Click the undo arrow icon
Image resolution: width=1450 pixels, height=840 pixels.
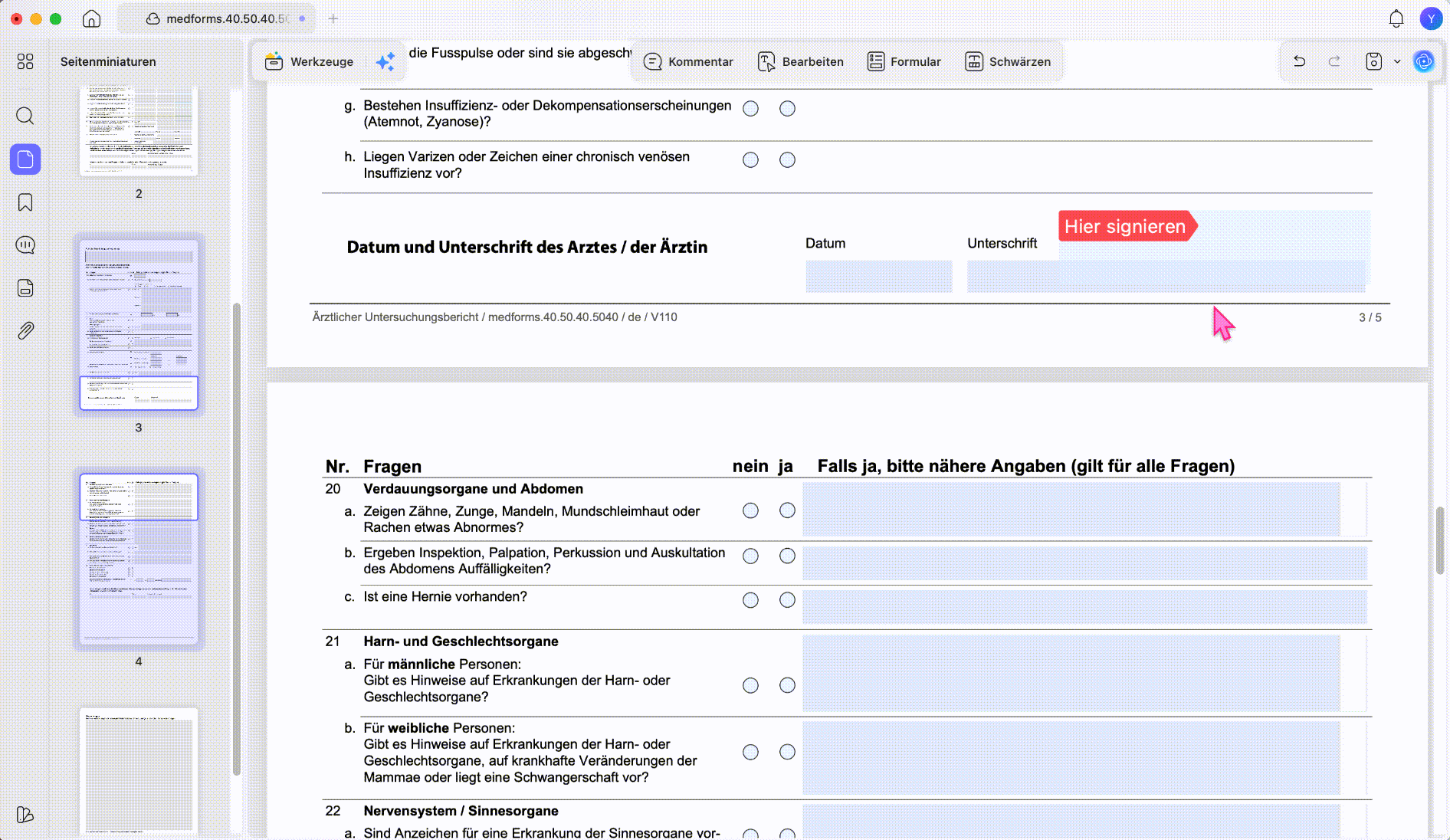(1299, 61)
